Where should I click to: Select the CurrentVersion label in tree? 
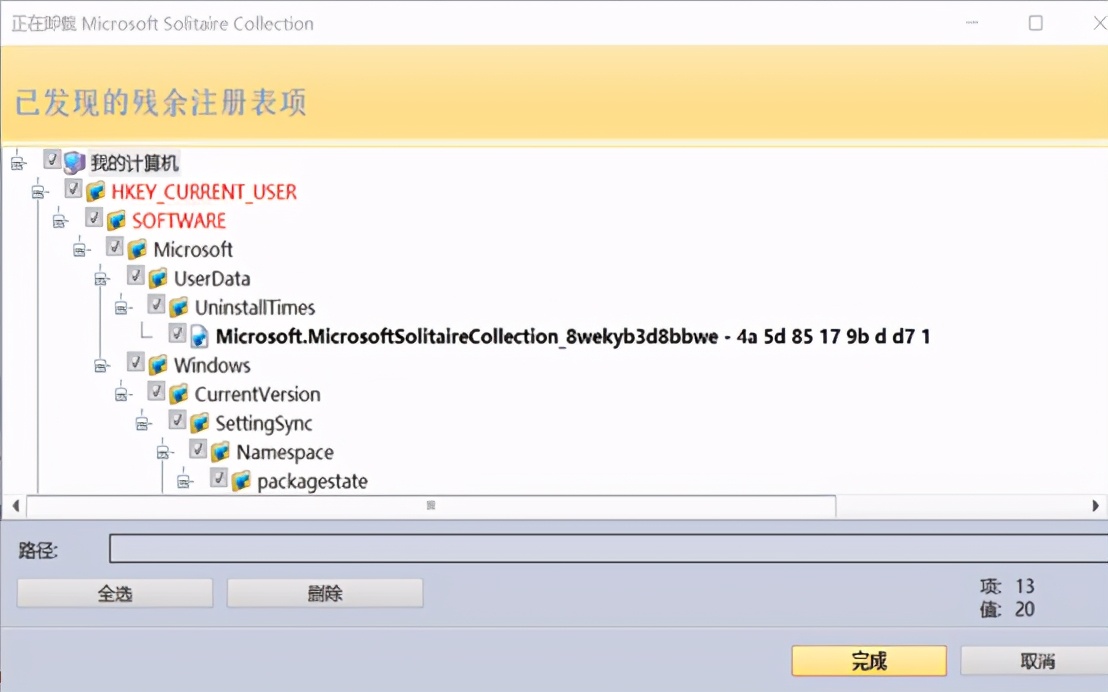tap(257, 395)
